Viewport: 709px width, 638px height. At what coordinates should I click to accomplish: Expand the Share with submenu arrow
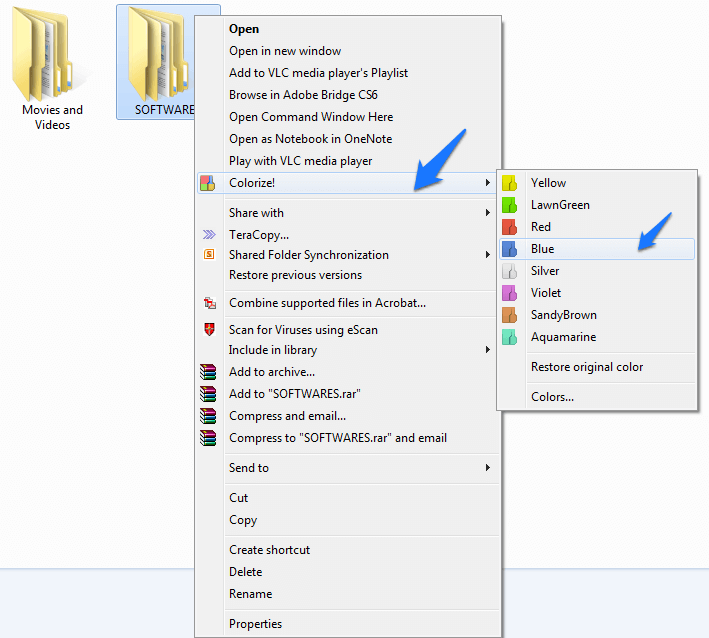487,213
